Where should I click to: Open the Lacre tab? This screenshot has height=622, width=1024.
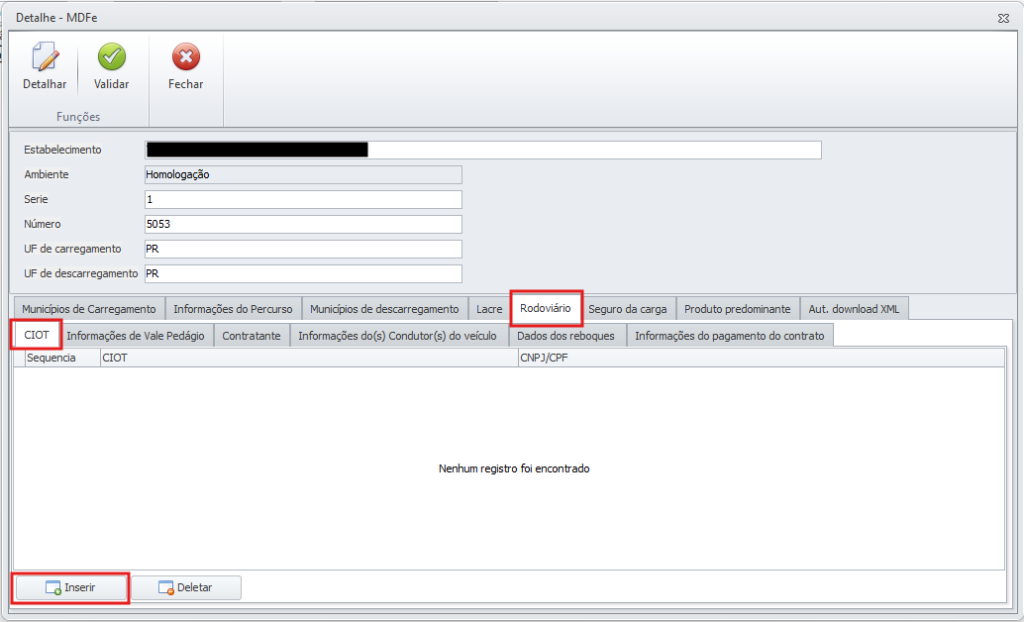point(489,309)
